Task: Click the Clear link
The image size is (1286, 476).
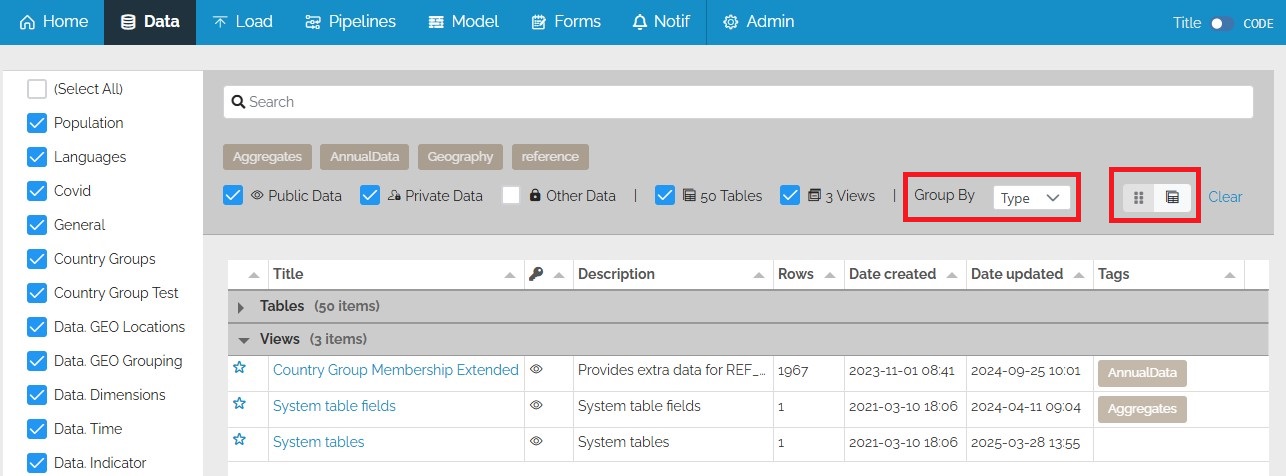Action: pos(1225,197)
